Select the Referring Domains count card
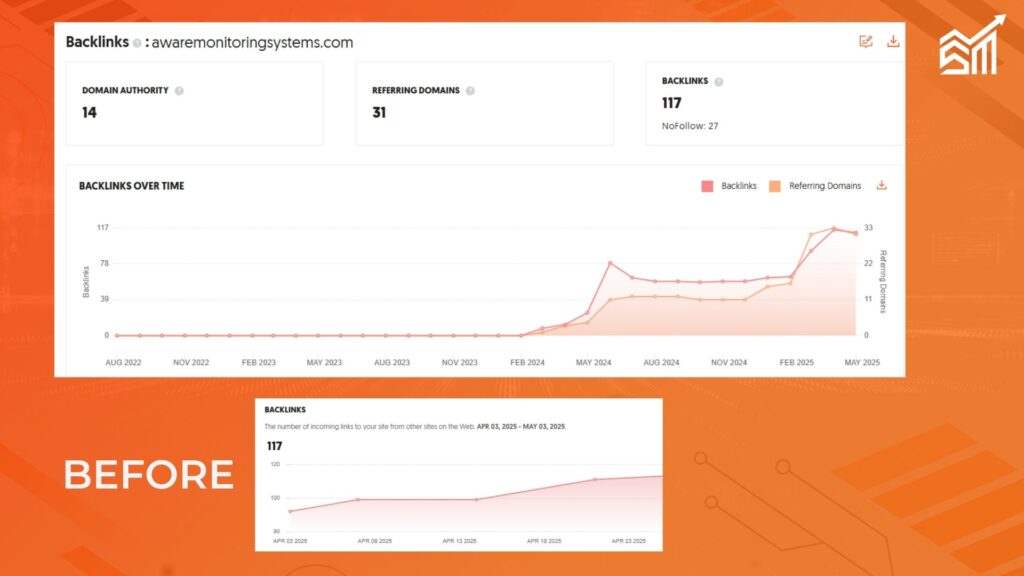The height and width of the screenshot is (576, 1024). 484,103
